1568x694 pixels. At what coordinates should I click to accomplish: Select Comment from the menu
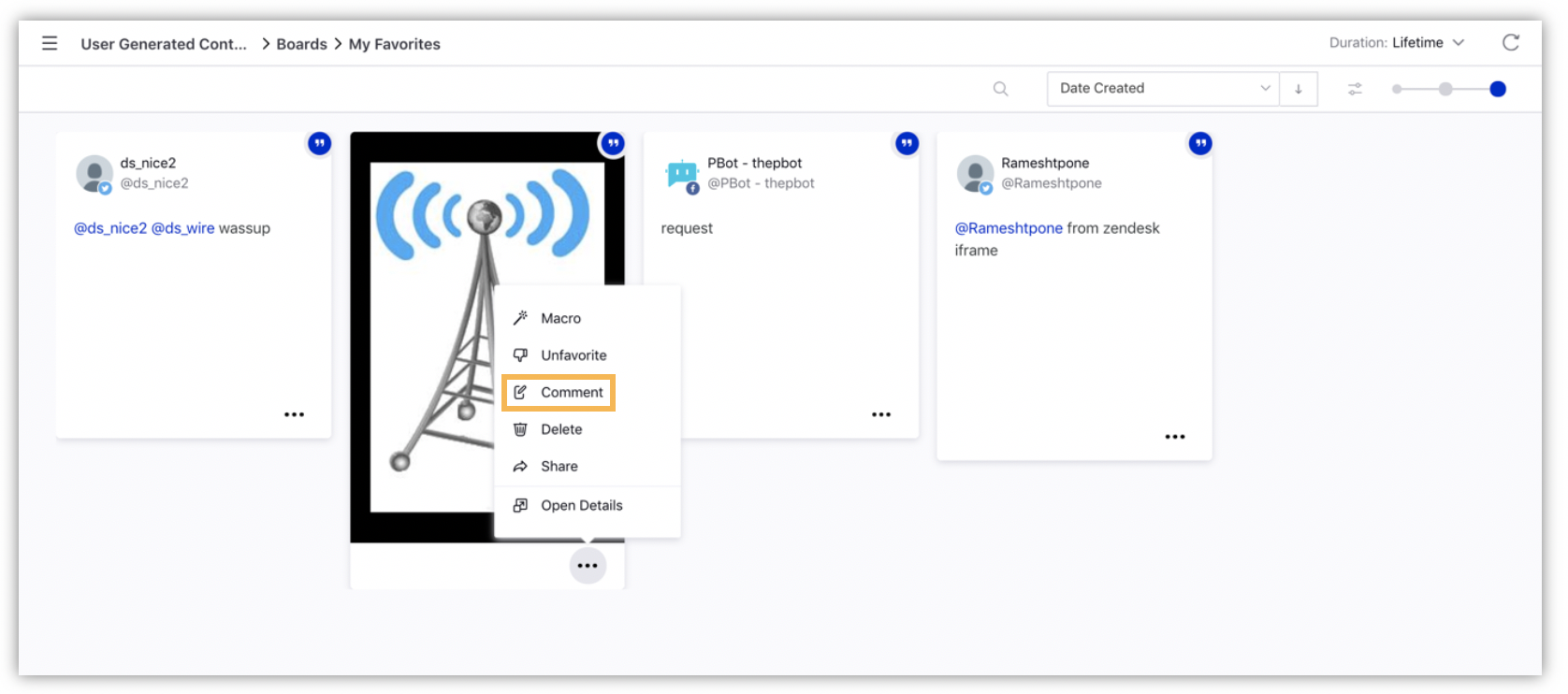(587, 392)
